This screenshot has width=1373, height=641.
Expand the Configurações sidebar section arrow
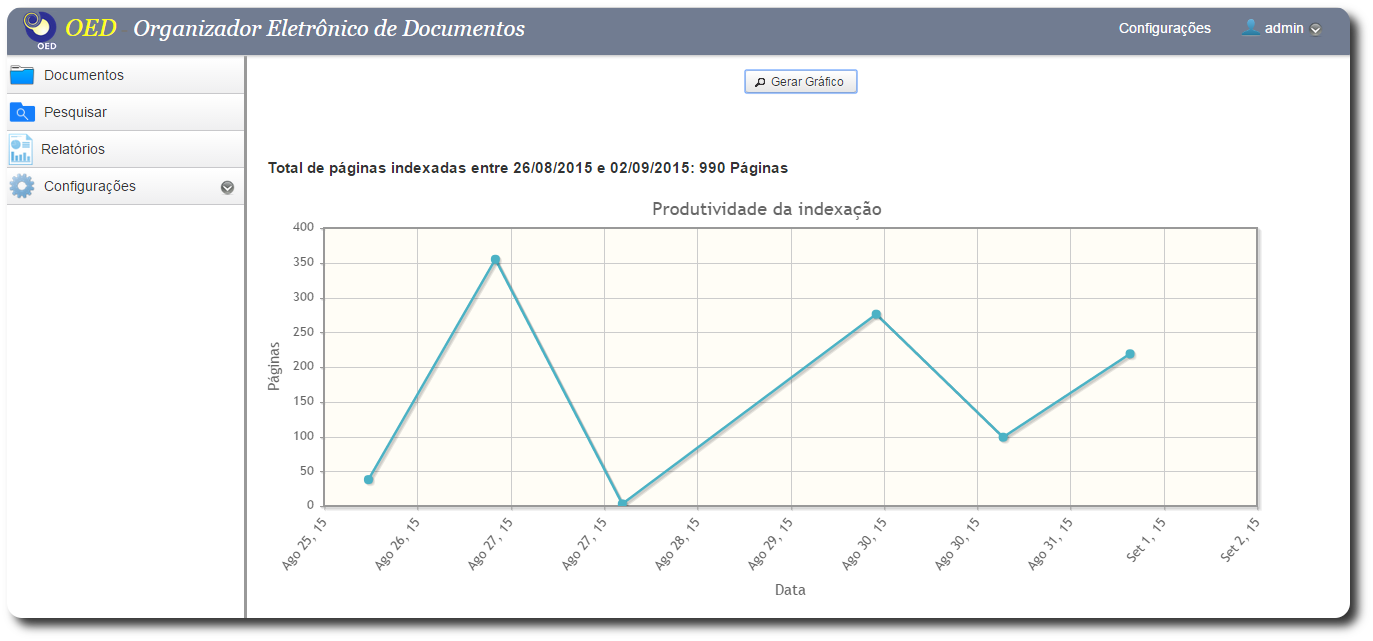227,187
